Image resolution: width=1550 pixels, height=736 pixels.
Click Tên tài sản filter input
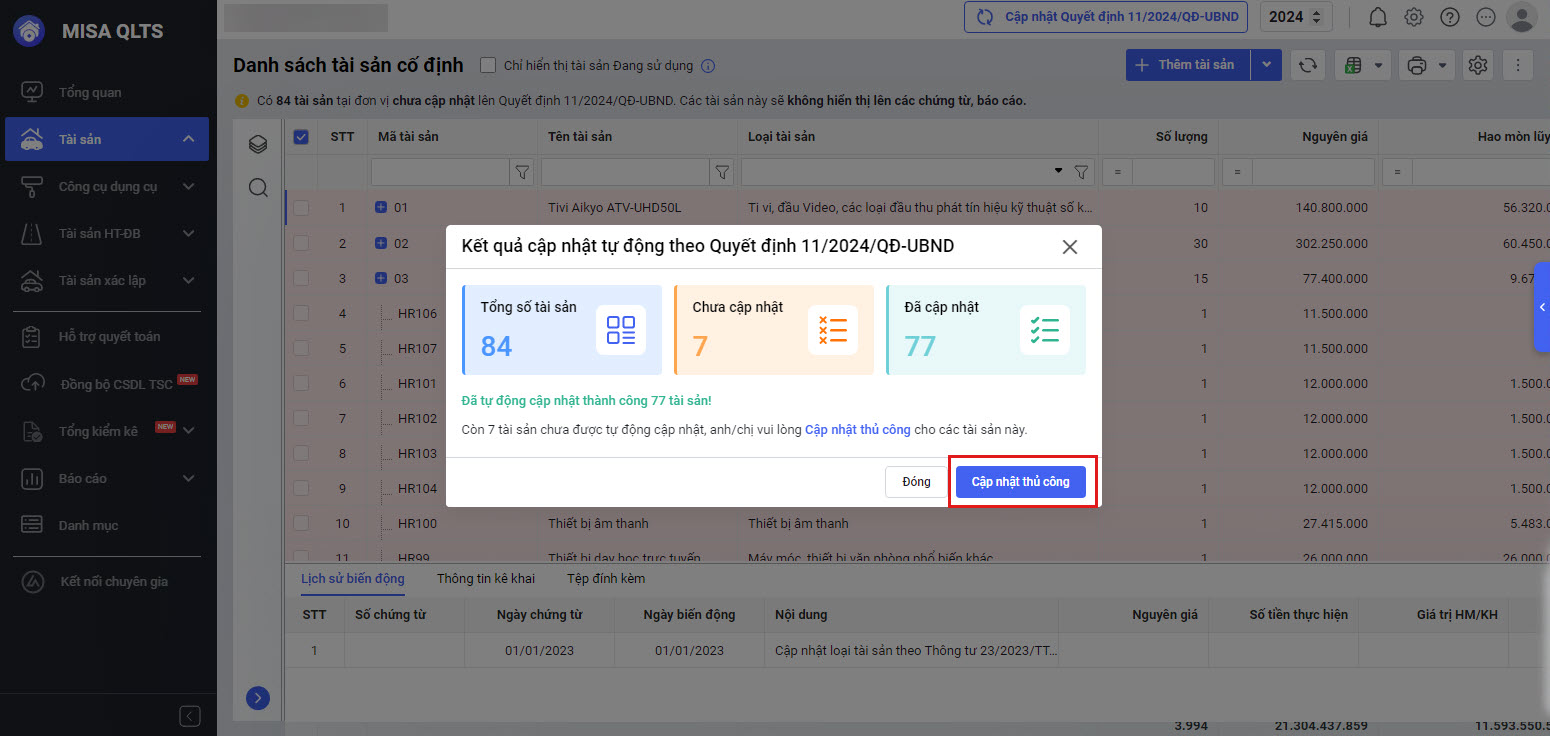coord(626,173)
